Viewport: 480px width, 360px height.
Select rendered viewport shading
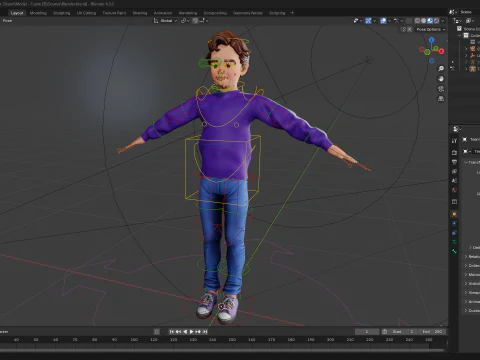click(x=436, y=21)
